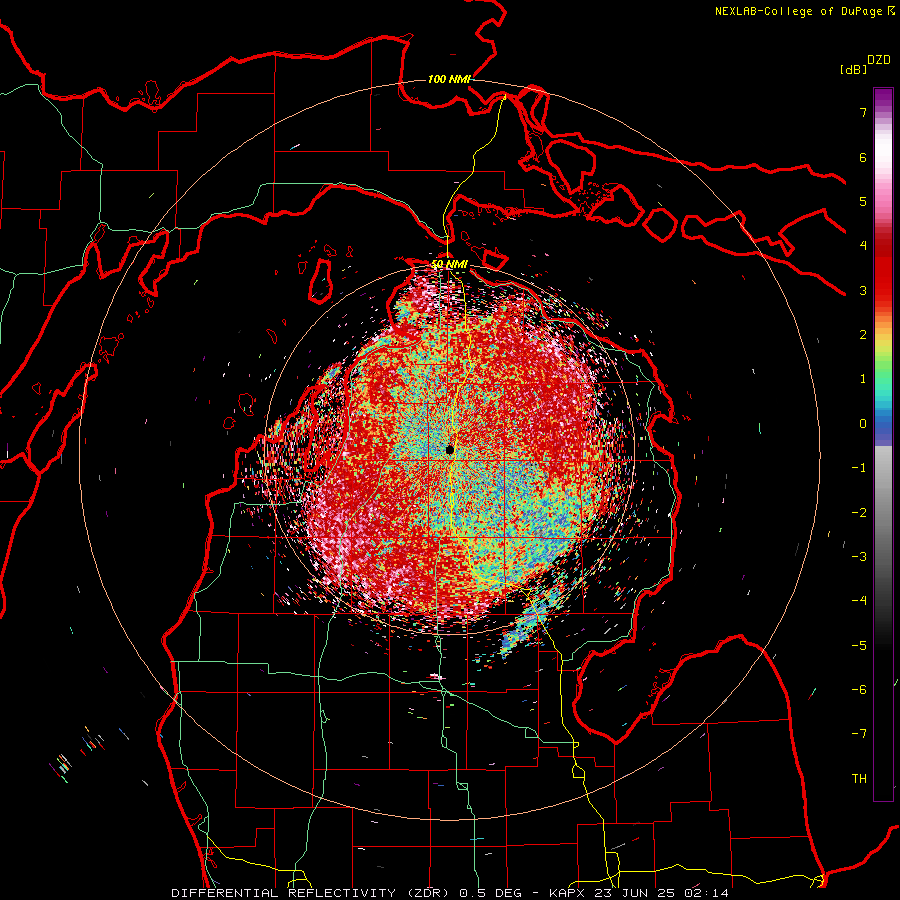The width and height of the screenshot is (900, 900).
Task: Pick the -1 tick on color scale
Action: (859, 468)
